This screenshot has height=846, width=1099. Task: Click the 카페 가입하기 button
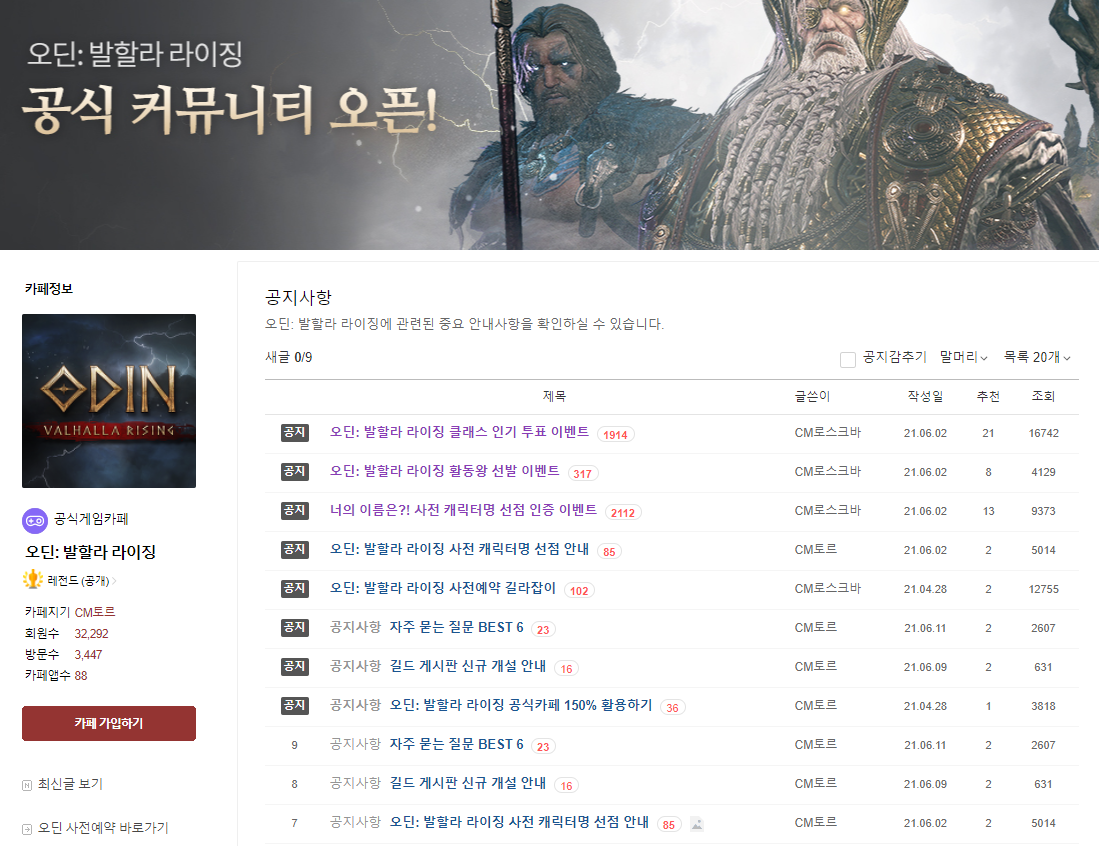pyautogui.click(x=109, y=723)
